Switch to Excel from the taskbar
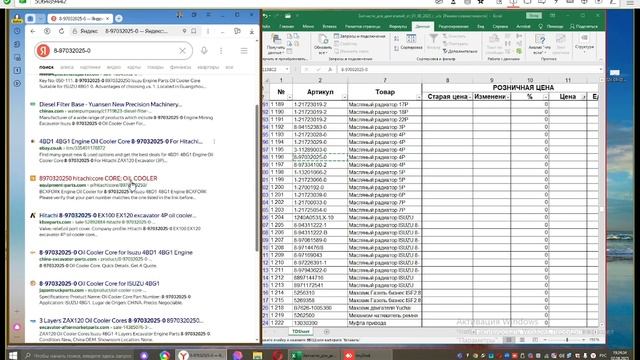Image resolution: width=640 pixels, height=360 pixels. [313, 356]
